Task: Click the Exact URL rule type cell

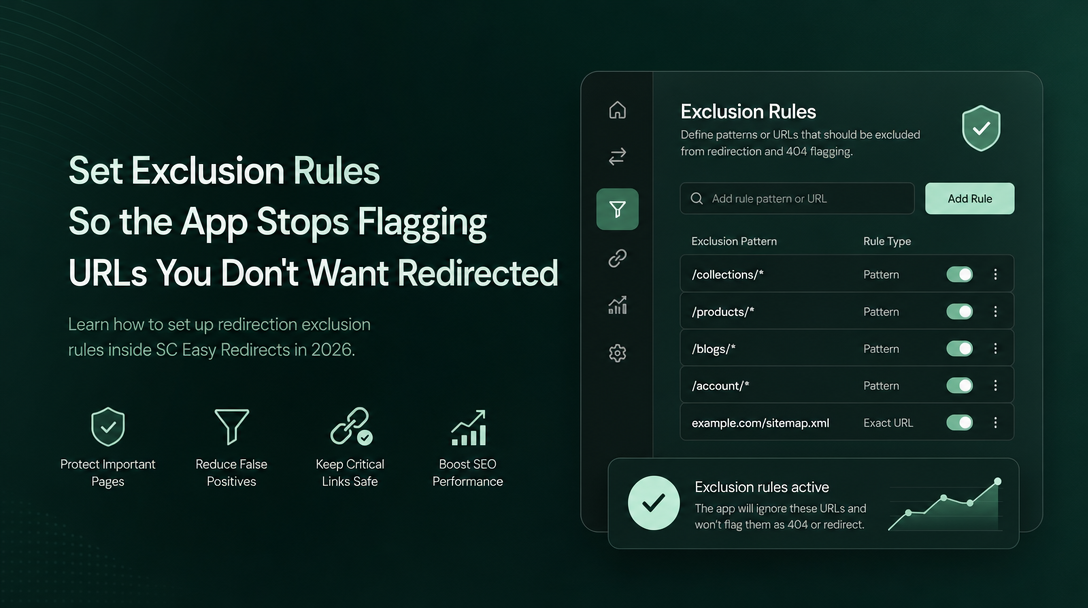Action: pyautogui.click(x=888, y=423)
